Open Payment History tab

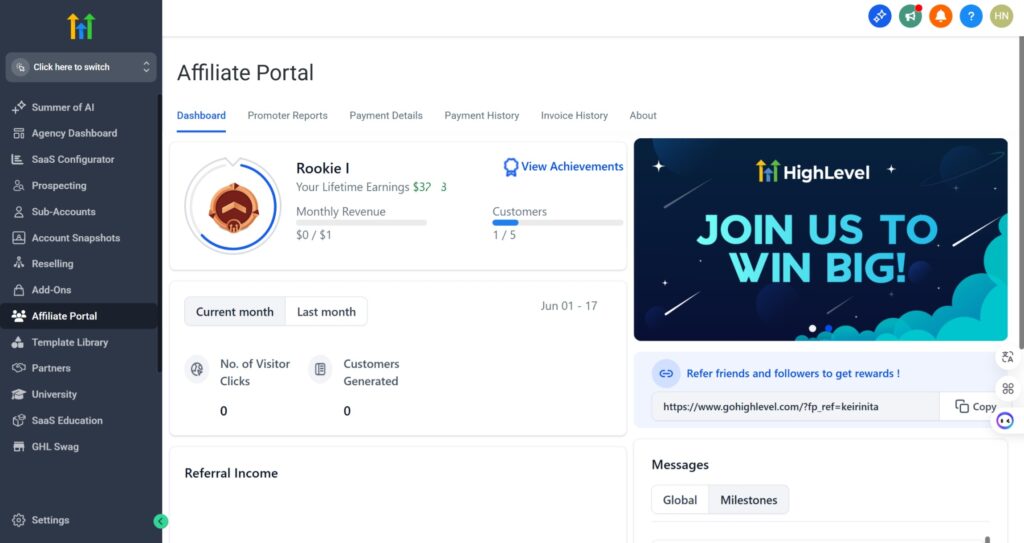coord(482,116)
